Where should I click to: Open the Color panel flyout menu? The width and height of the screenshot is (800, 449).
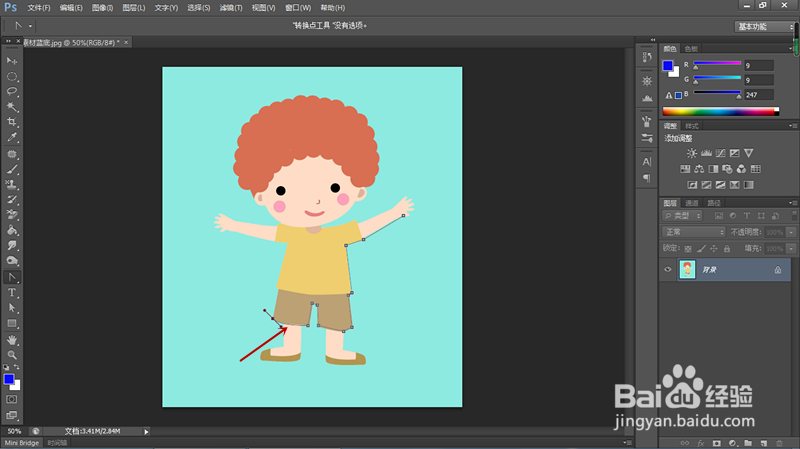[x=791, y=49]
